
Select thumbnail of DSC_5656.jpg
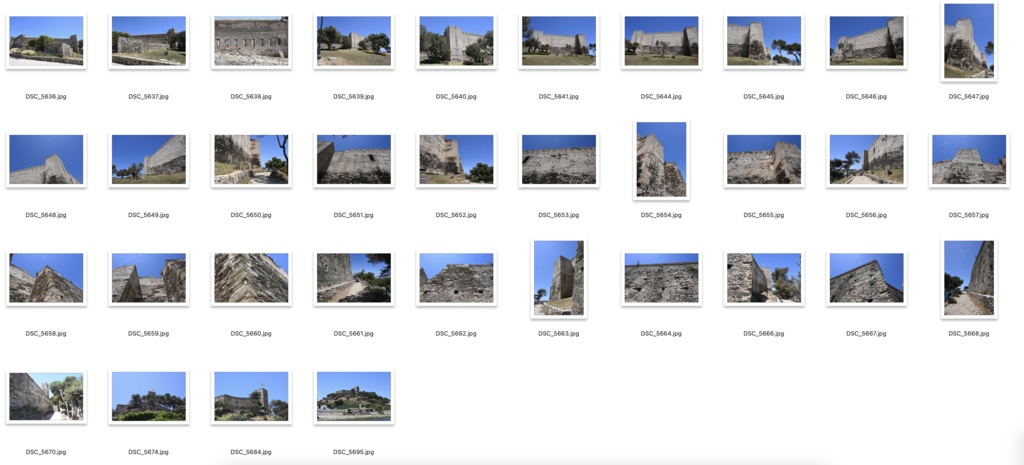point(867,159)
